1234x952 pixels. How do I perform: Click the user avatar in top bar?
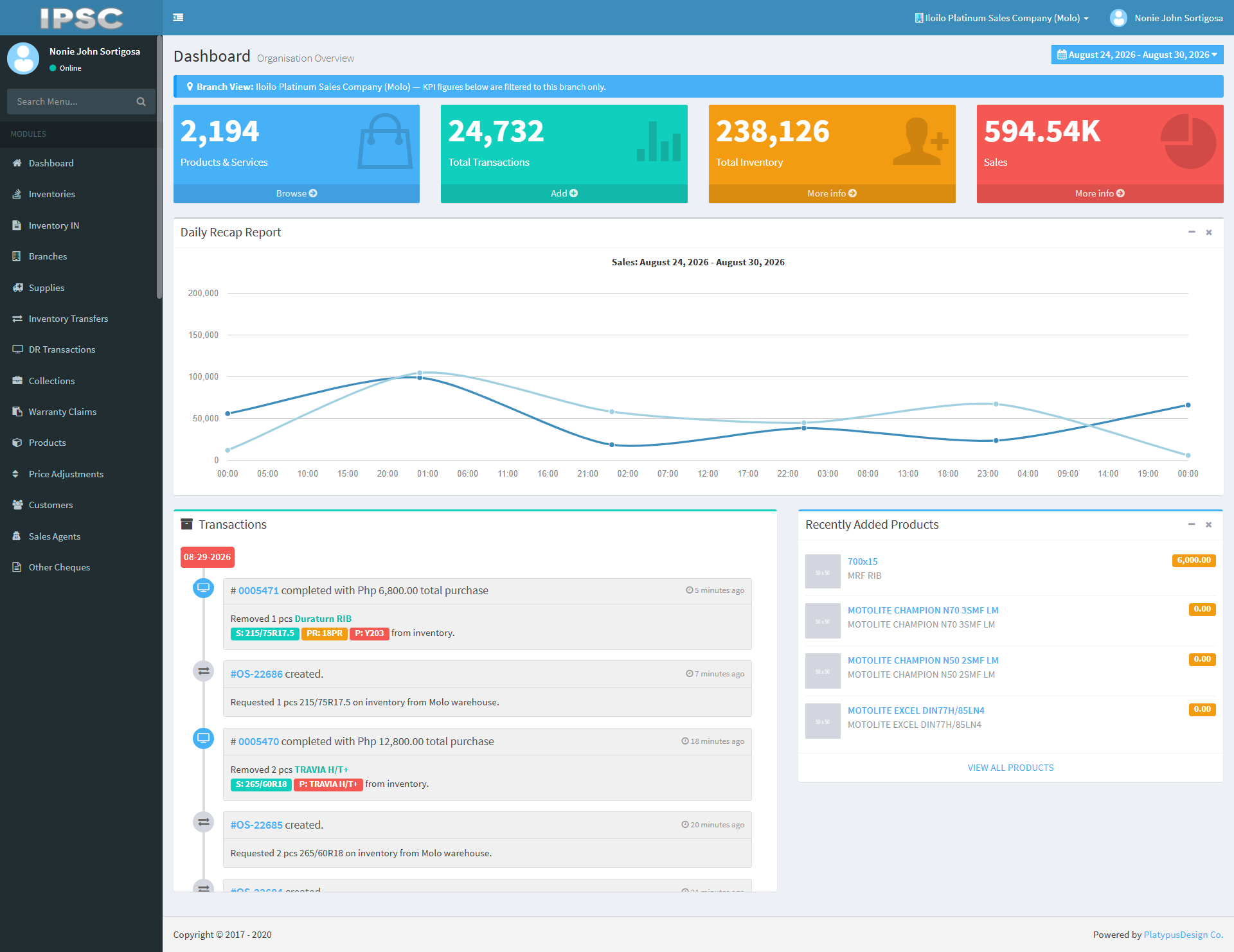pos(1118,18)
